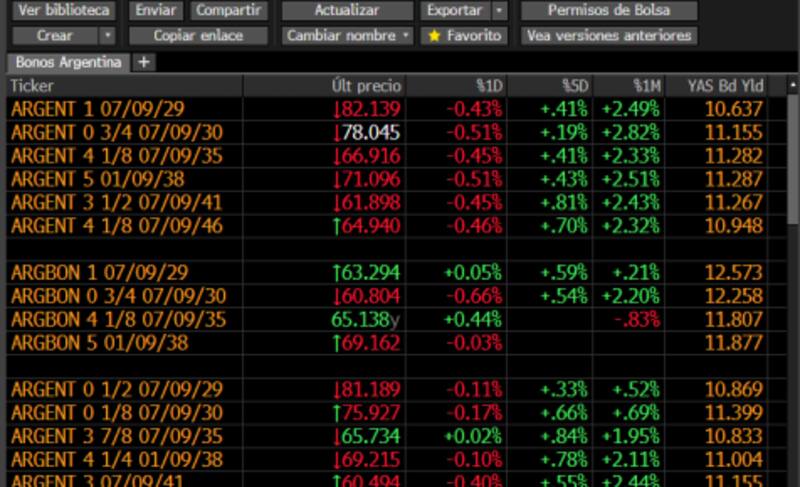Select the ARGBON 4 1/8 07/09/35 ticker
This screenshot has width=800, height=487.
118,320
